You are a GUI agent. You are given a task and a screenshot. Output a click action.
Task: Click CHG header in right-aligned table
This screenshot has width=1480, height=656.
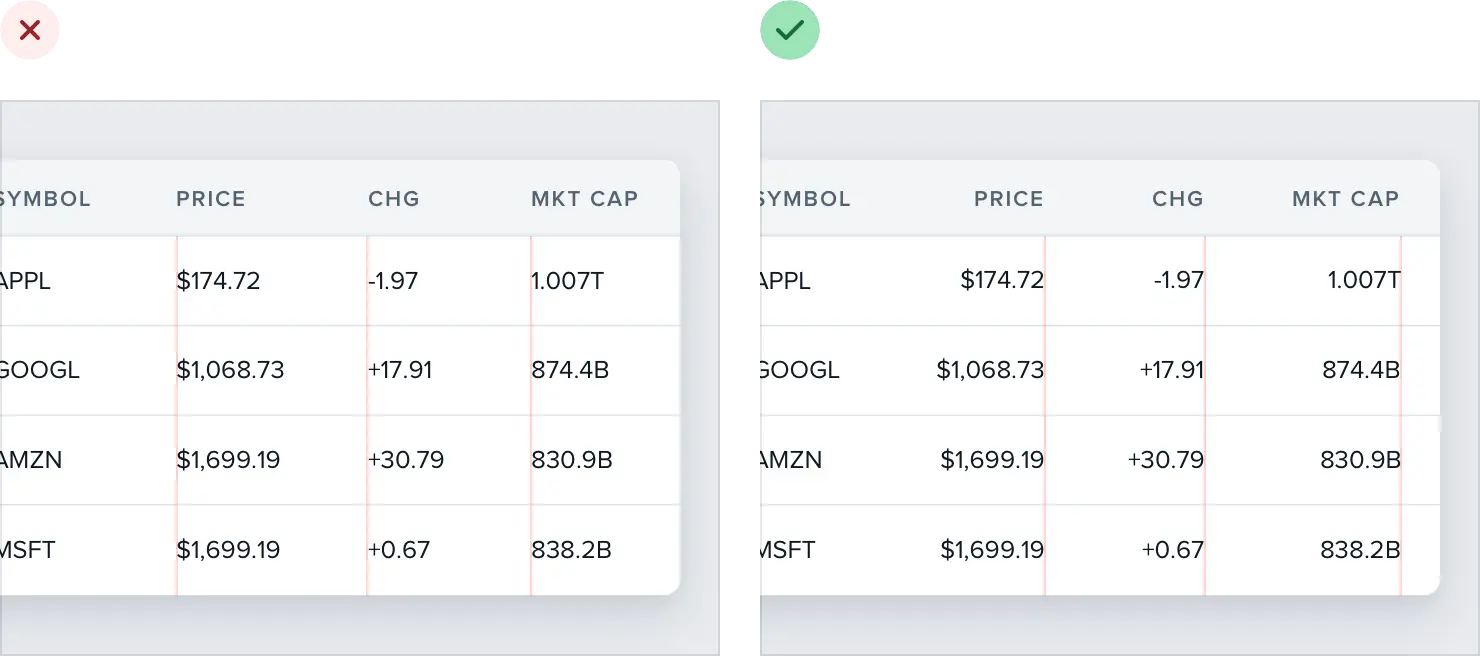pos(1177,199)
